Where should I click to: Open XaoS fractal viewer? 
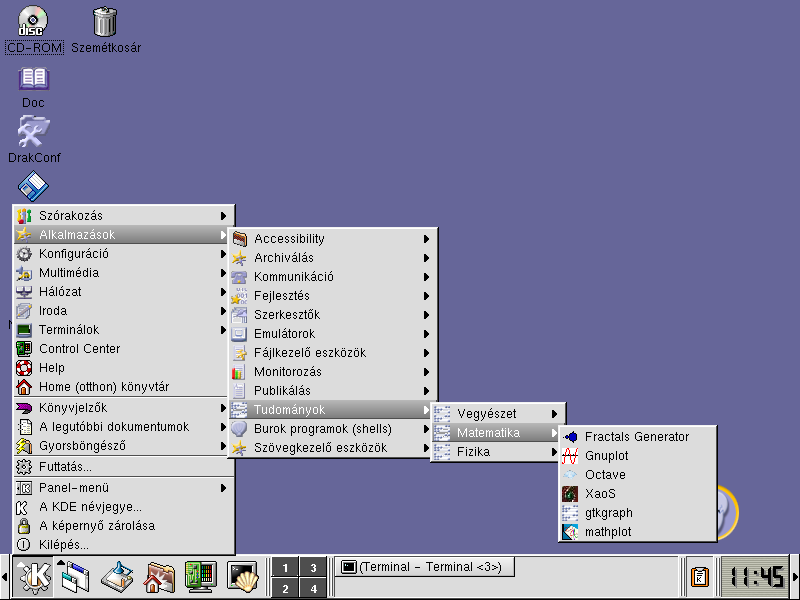pyautogui.click(x=637, y=493)
